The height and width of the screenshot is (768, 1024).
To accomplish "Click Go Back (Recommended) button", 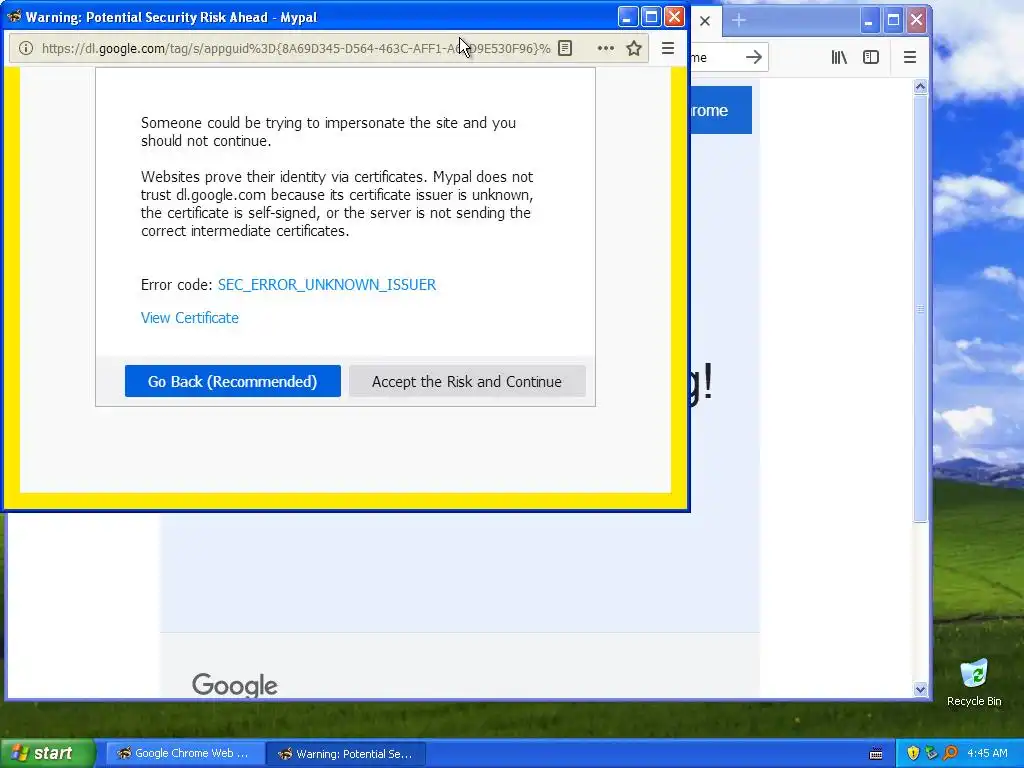I will point(232,381).
